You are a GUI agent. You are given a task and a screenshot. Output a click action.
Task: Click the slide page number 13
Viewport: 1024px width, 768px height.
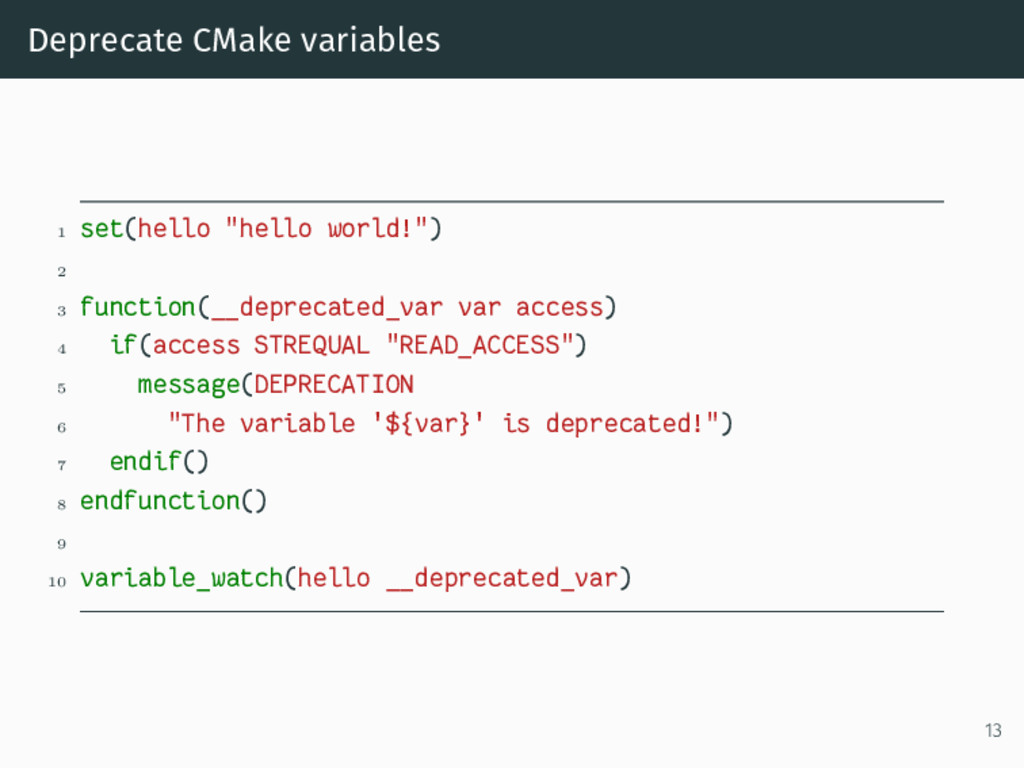993,730
